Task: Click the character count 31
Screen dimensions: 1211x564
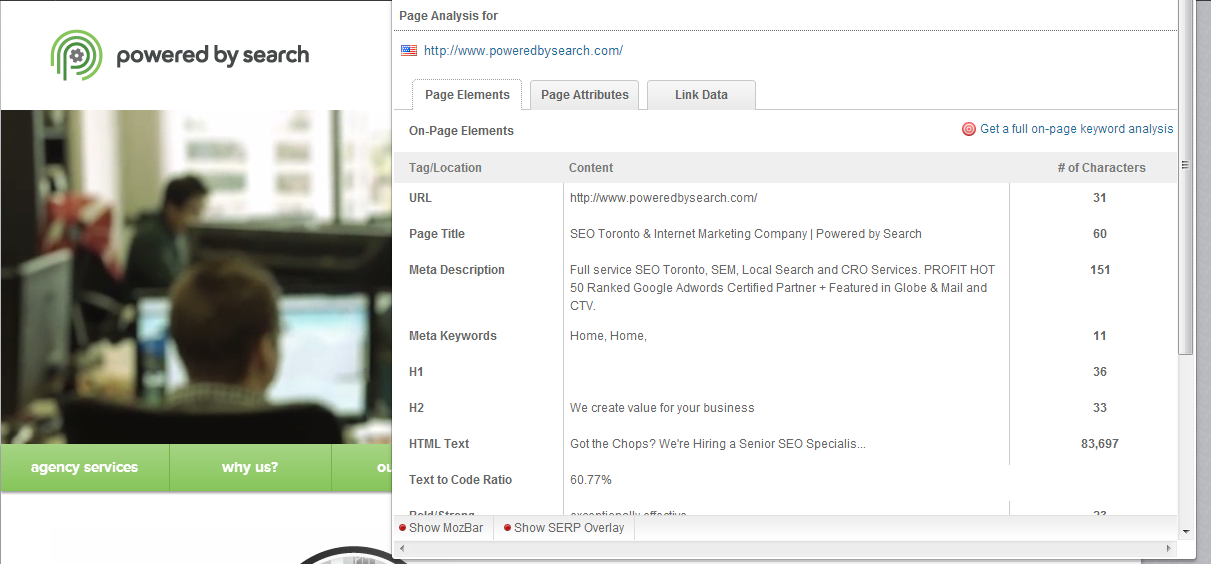Action: click(1100, 198)
